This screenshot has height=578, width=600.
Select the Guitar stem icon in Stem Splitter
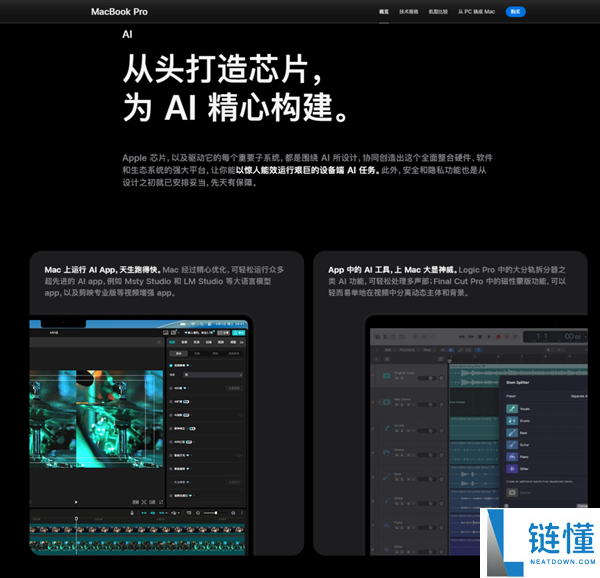click(x=512, y=444)
